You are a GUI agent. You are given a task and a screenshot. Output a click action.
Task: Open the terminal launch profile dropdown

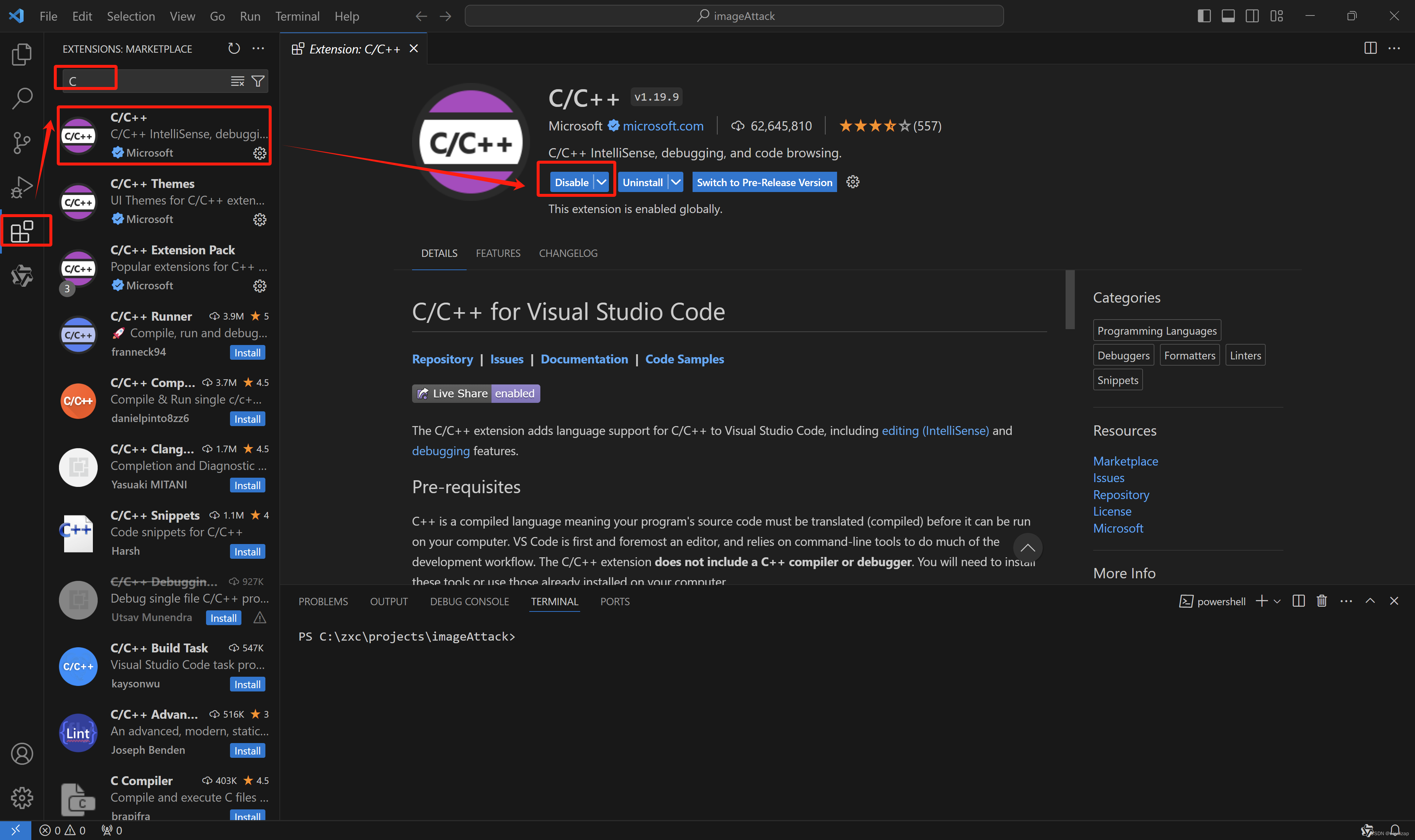1277,601
